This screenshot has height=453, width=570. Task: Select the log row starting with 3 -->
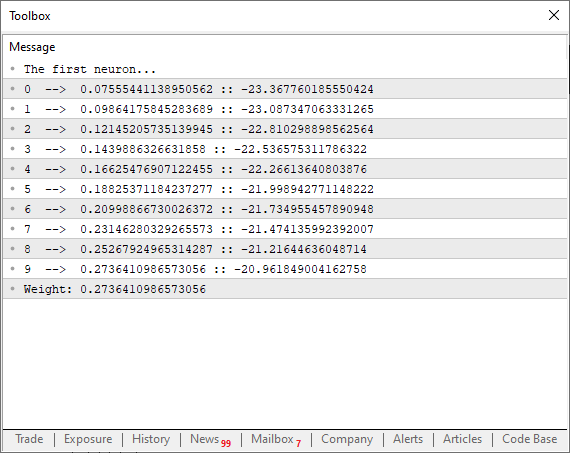click(285, 149)
